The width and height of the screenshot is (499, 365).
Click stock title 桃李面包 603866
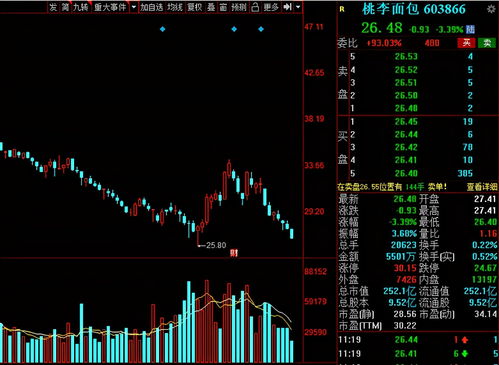coord(414,9)
